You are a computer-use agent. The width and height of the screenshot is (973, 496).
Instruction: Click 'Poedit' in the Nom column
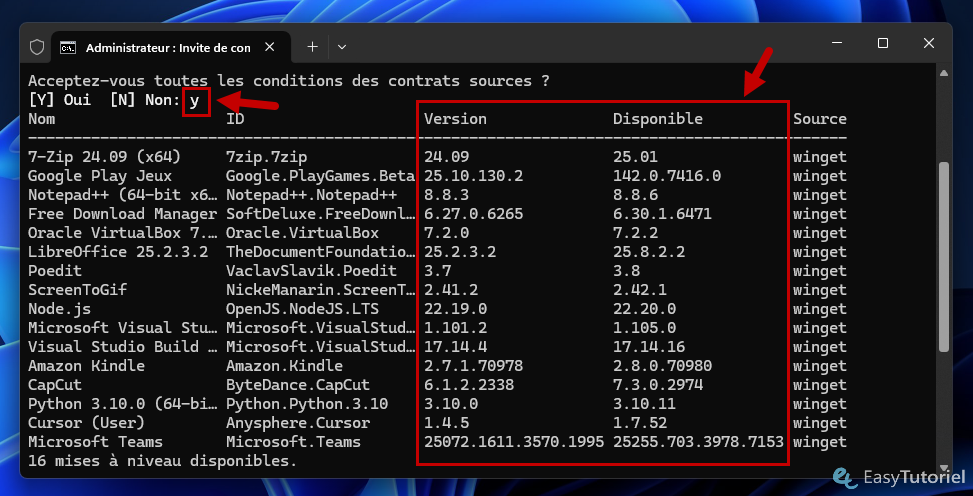point(55,271)
